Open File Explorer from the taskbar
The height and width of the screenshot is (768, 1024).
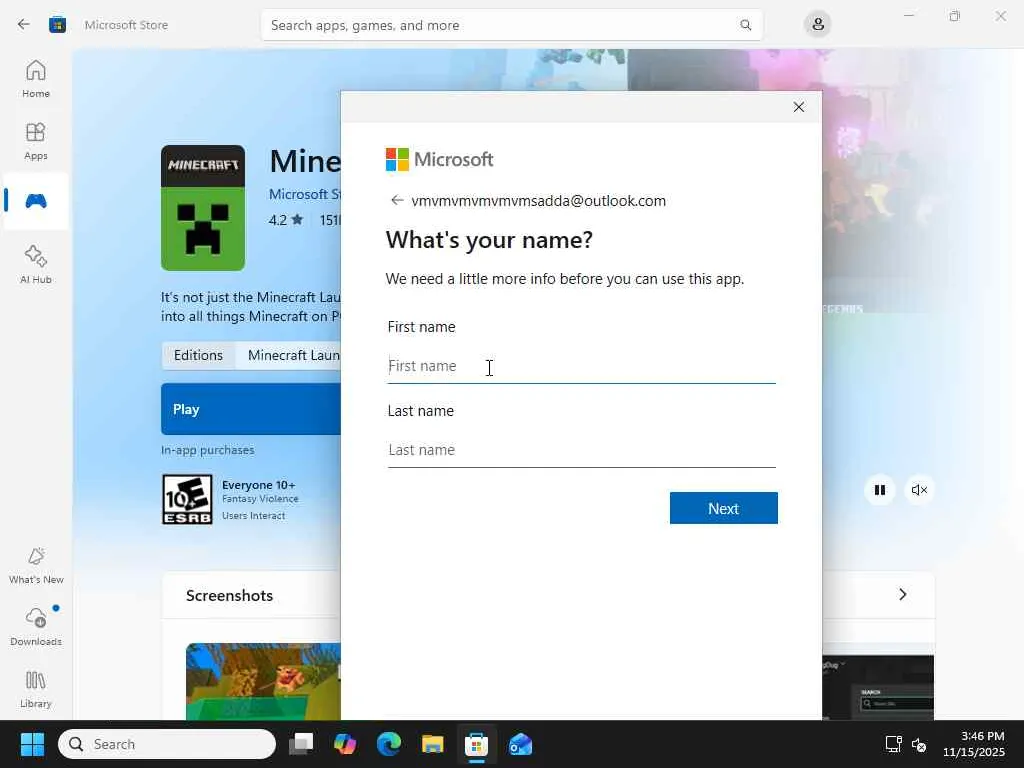(432, 744)
